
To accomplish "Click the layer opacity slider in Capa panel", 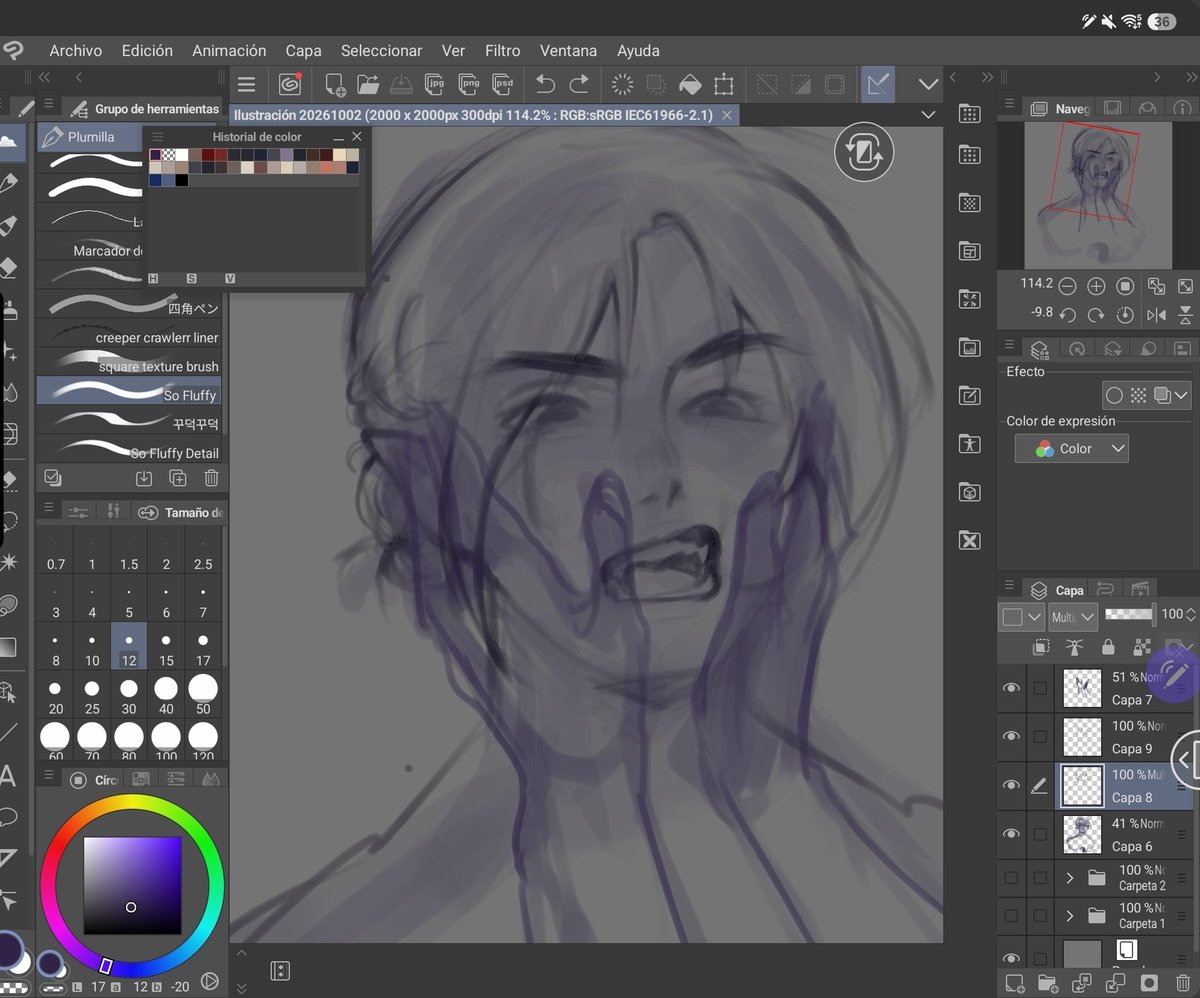I will [1130, 614].
